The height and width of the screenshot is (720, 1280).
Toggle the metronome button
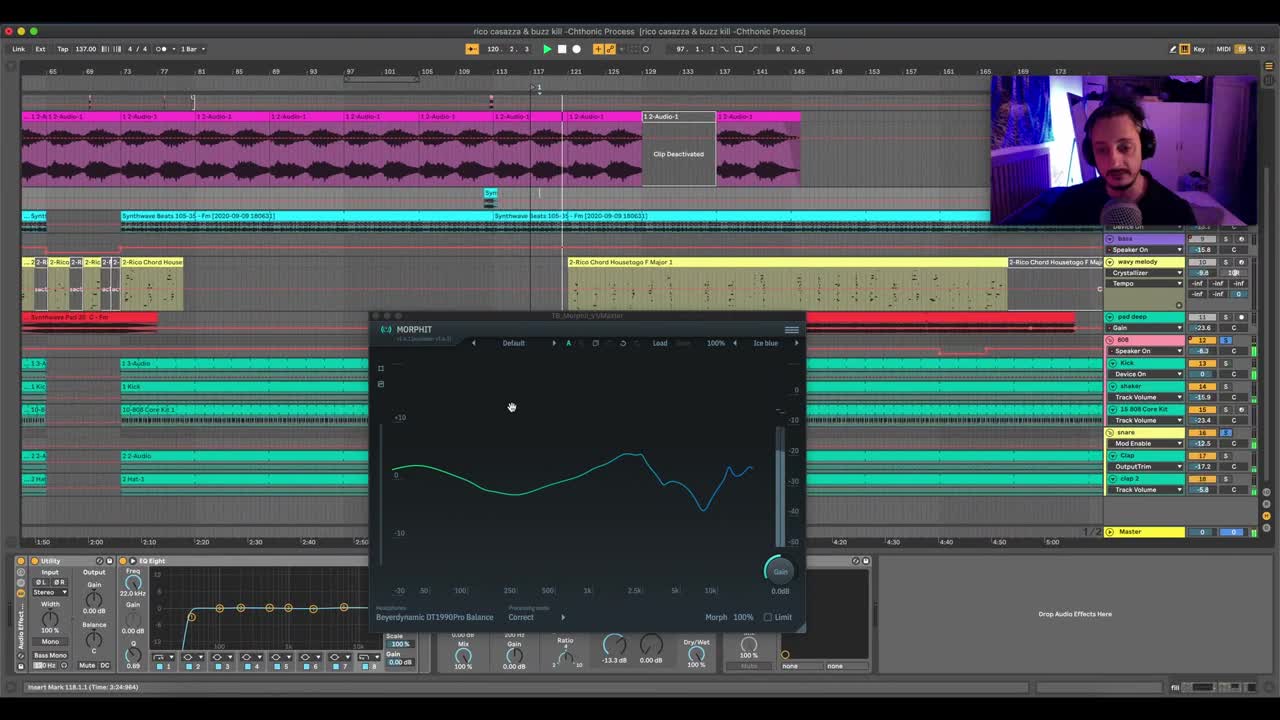coord(160,49)
